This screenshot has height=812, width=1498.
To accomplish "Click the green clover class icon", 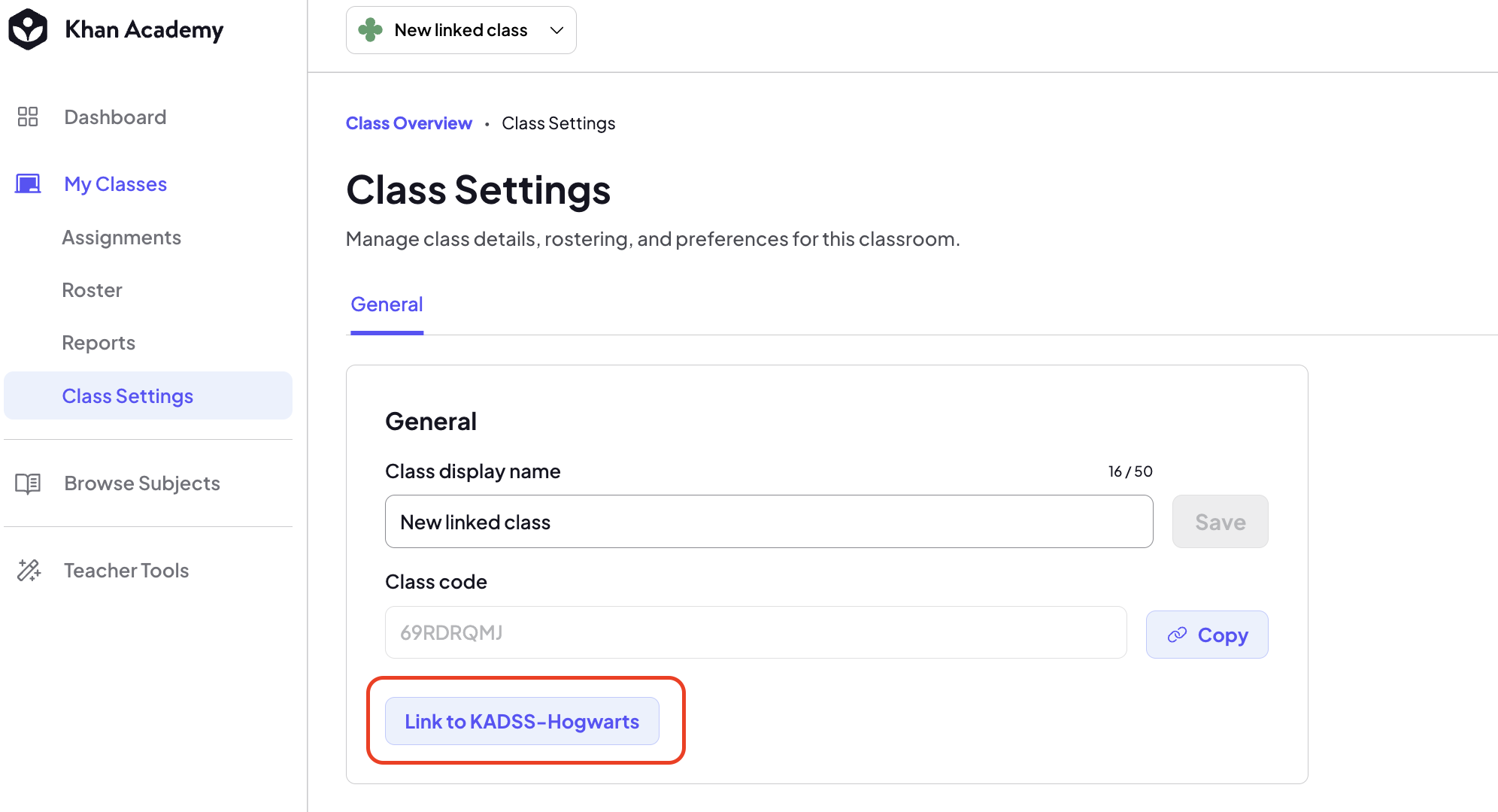I will tap(370, 30).
